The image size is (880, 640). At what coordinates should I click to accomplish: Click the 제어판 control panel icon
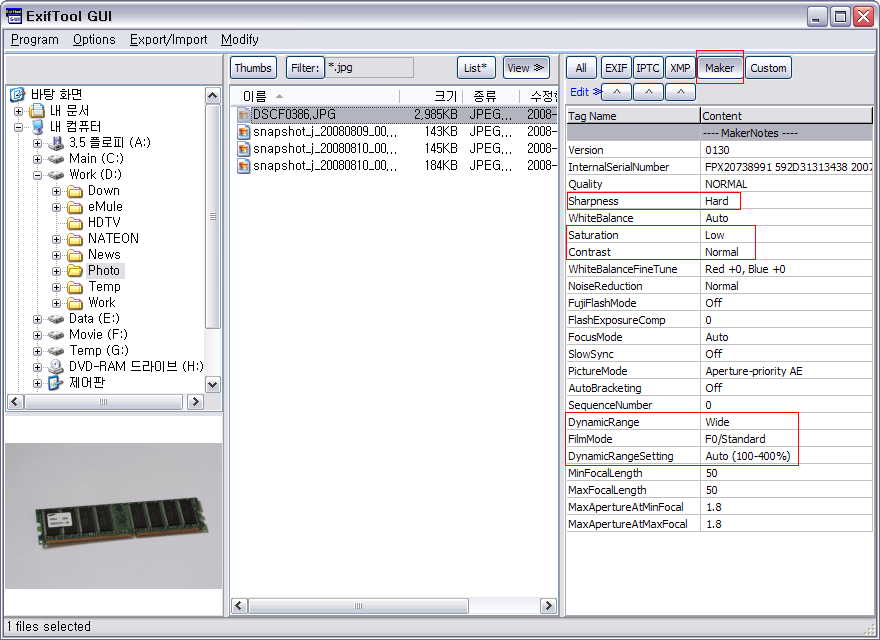point(56,383)
